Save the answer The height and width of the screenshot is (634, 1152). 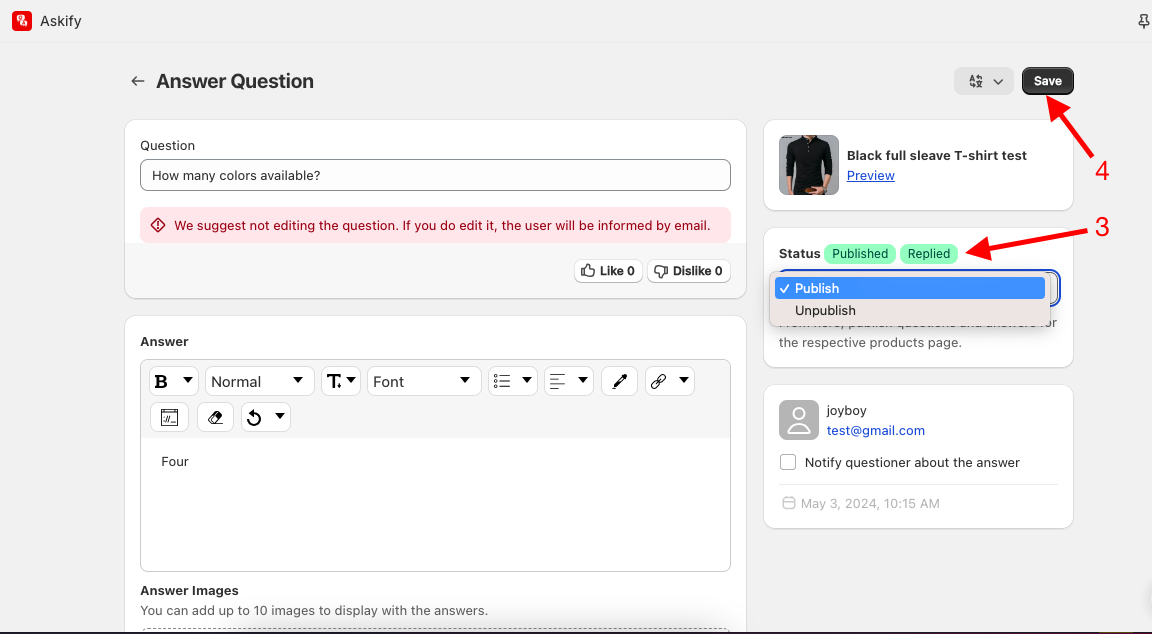[x=1048, y=81]
